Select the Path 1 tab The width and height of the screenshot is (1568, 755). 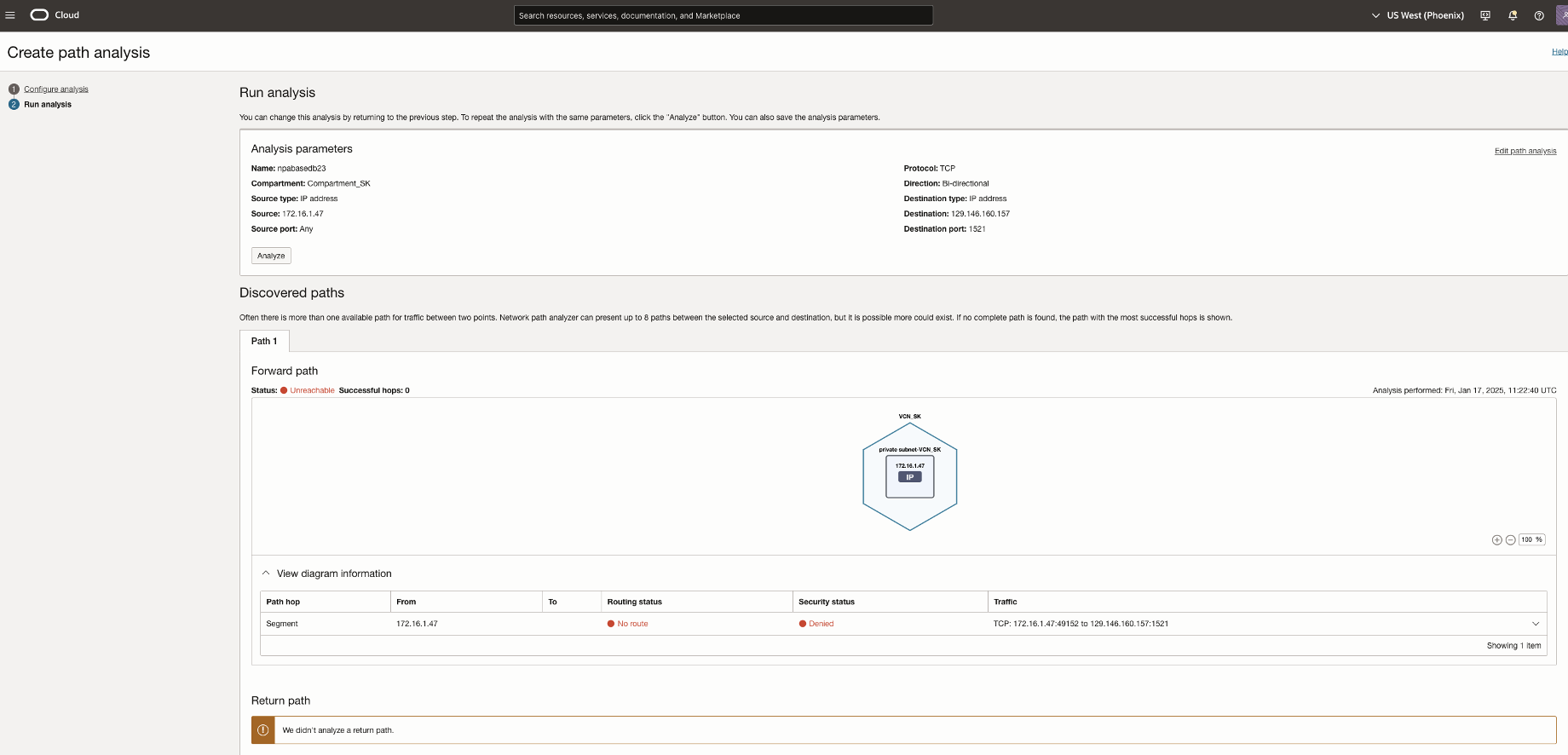point(264,341)
